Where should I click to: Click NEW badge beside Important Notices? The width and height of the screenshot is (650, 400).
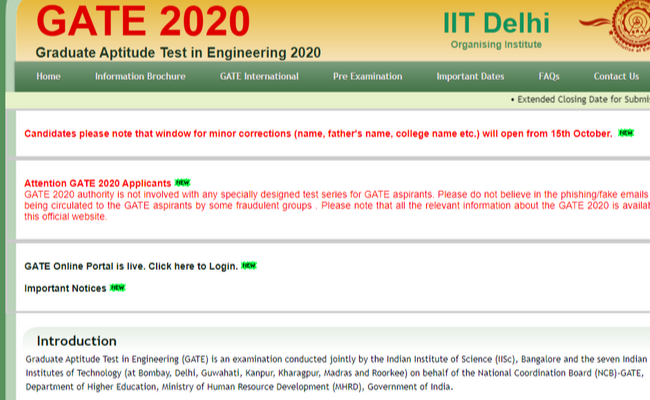click(x=117, y=288)
